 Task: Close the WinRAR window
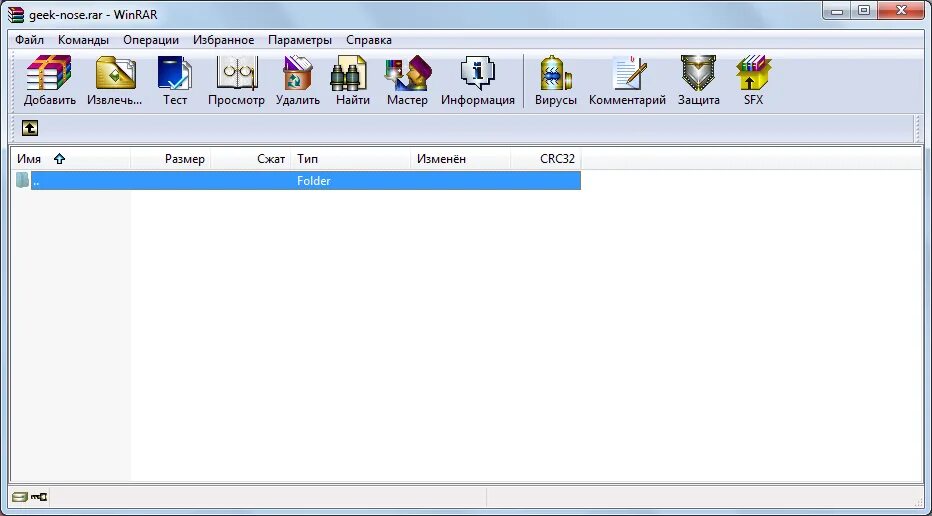902,11
